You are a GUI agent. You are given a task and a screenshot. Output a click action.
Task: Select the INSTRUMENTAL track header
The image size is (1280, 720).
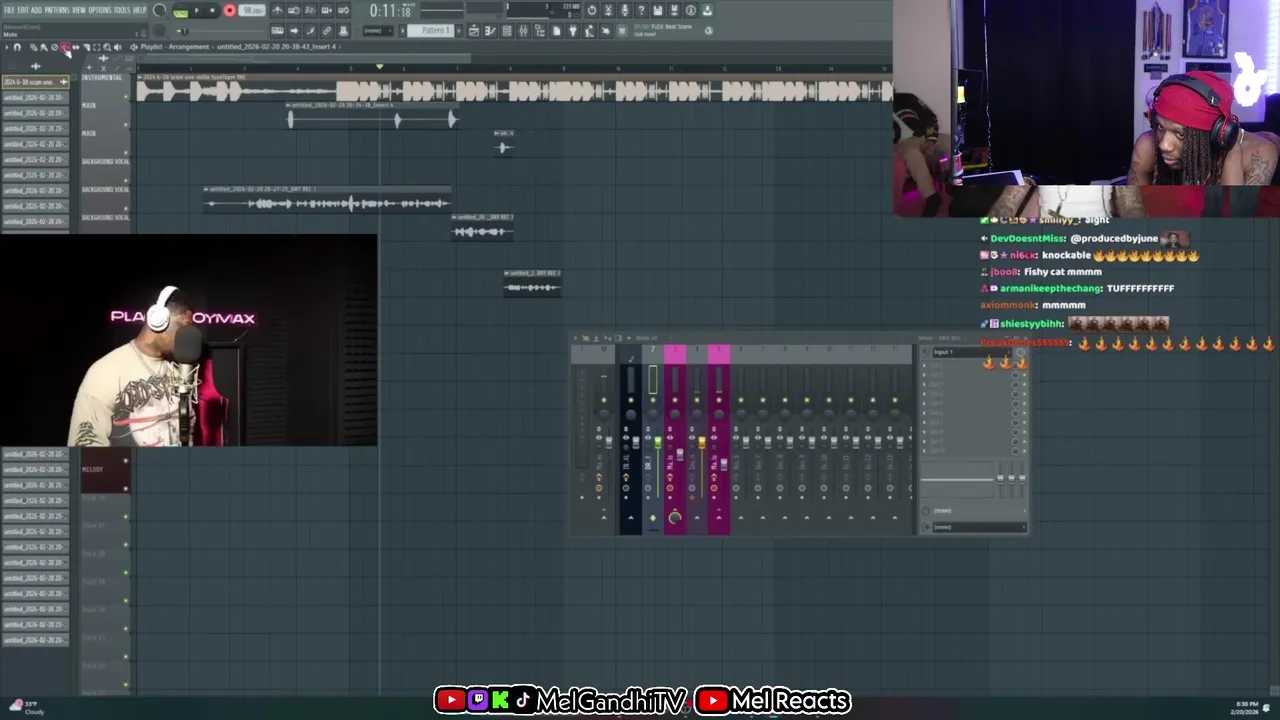[103, 86]
